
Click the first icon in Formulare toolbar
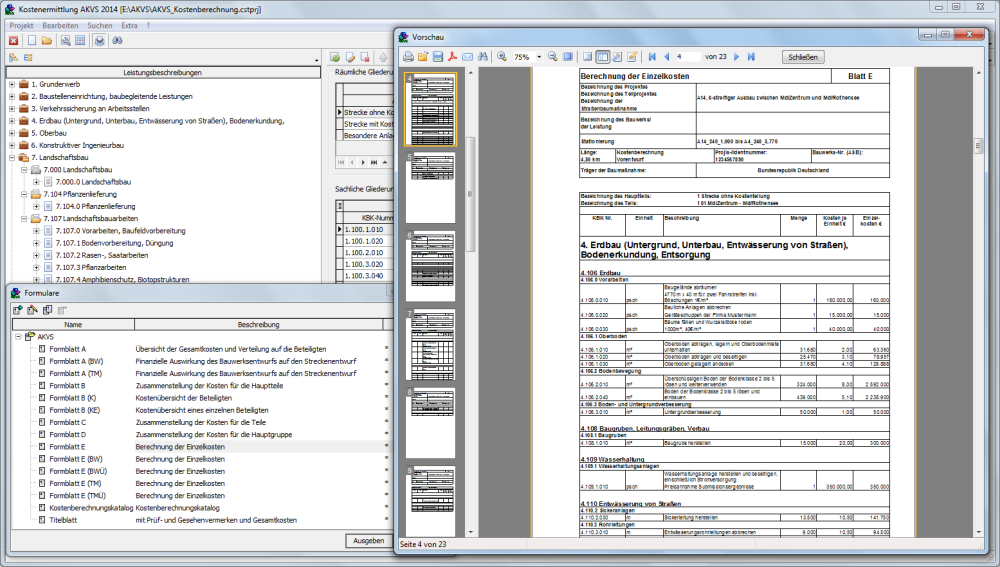17,310
